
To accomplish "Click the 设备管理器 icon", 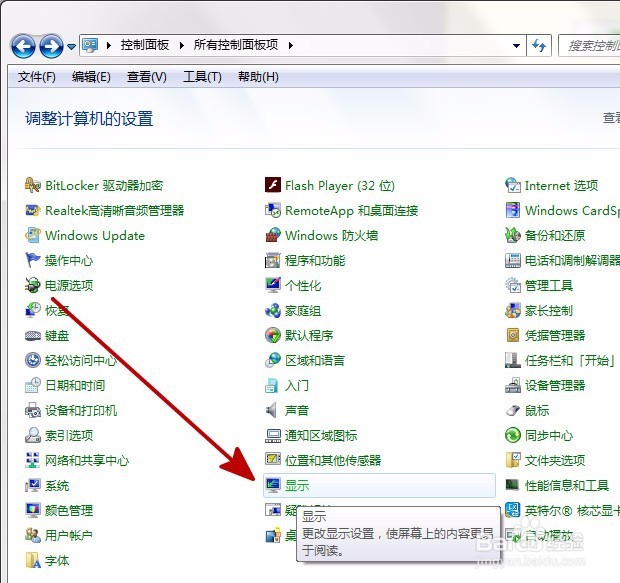I will pyautogui.click(x=513, y=385).
